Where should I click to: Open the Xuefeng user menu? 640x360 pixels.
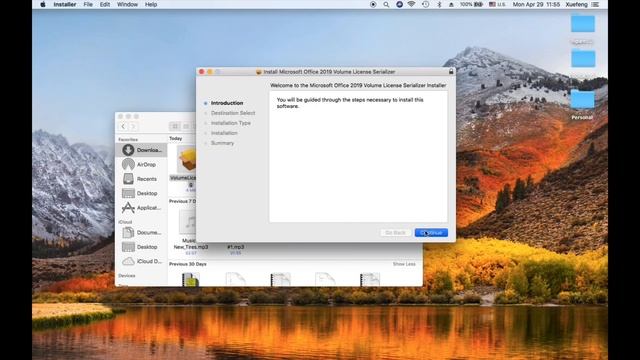(x=576, y=4)
